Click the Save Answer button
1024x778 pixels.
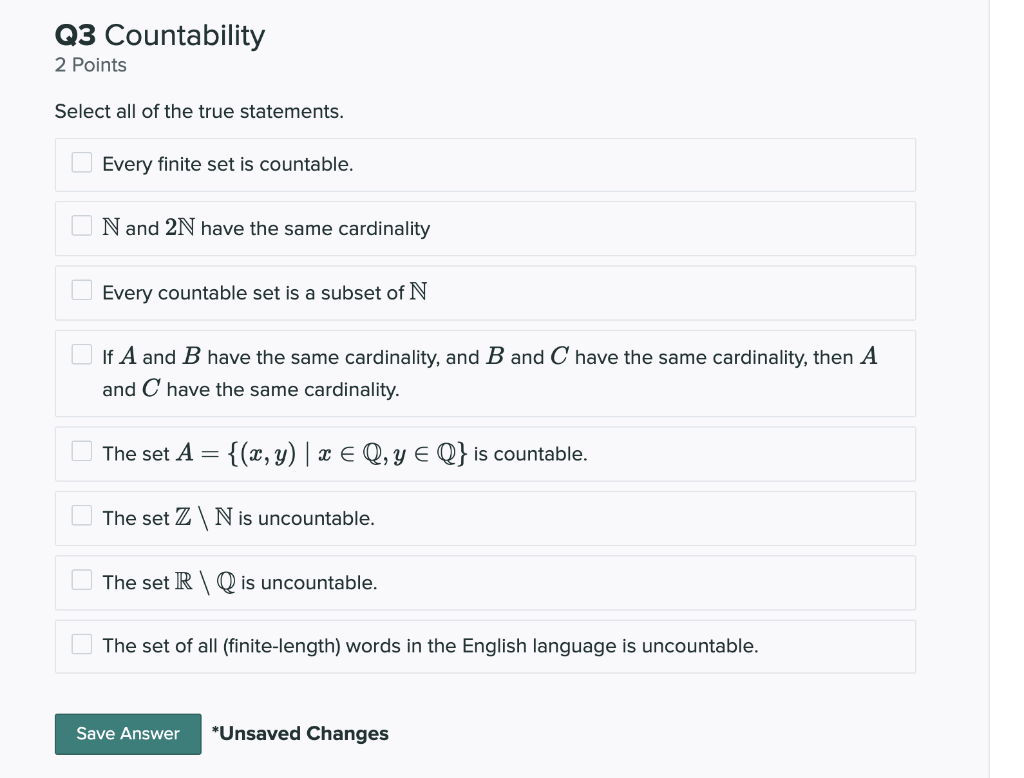pos(127,733)
